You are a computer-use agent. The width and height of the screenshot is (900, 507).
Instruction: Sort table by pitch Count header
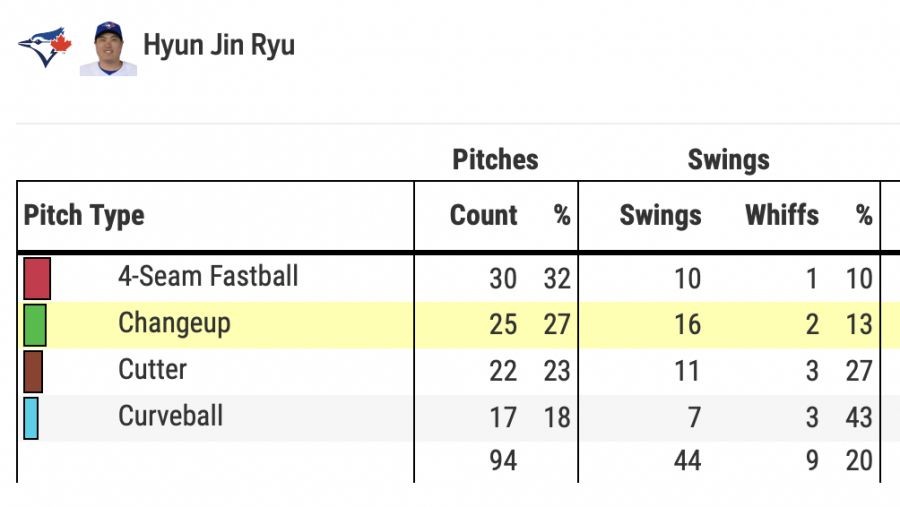coord(483,215)
